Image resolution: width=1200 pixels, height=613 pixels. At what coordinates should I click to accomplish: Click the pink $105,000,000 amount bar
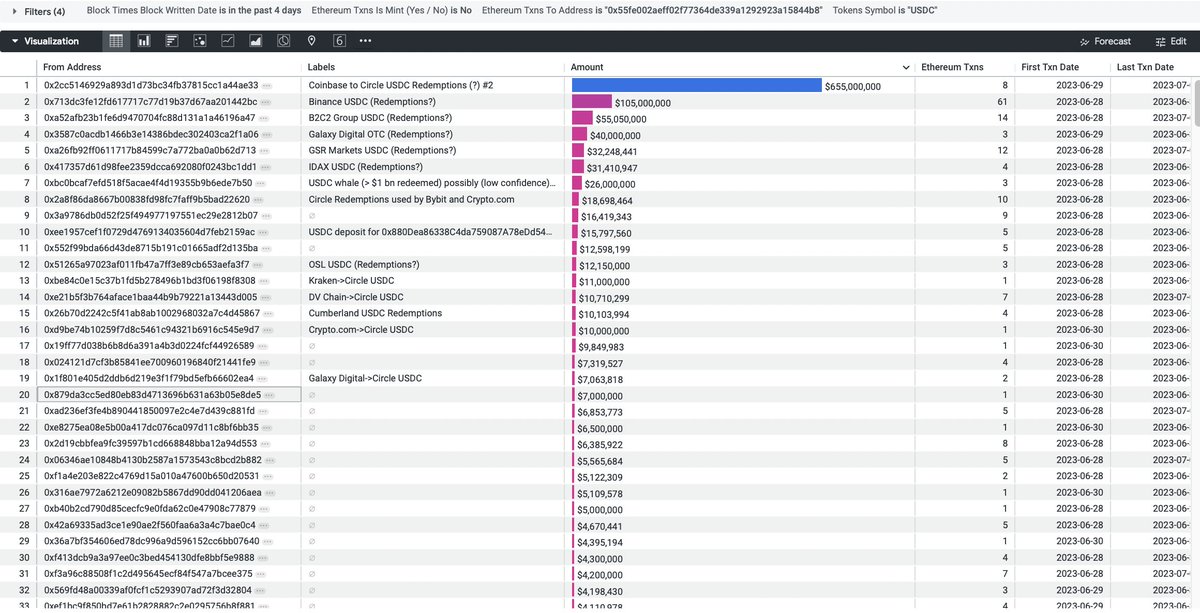coord(592,102)
